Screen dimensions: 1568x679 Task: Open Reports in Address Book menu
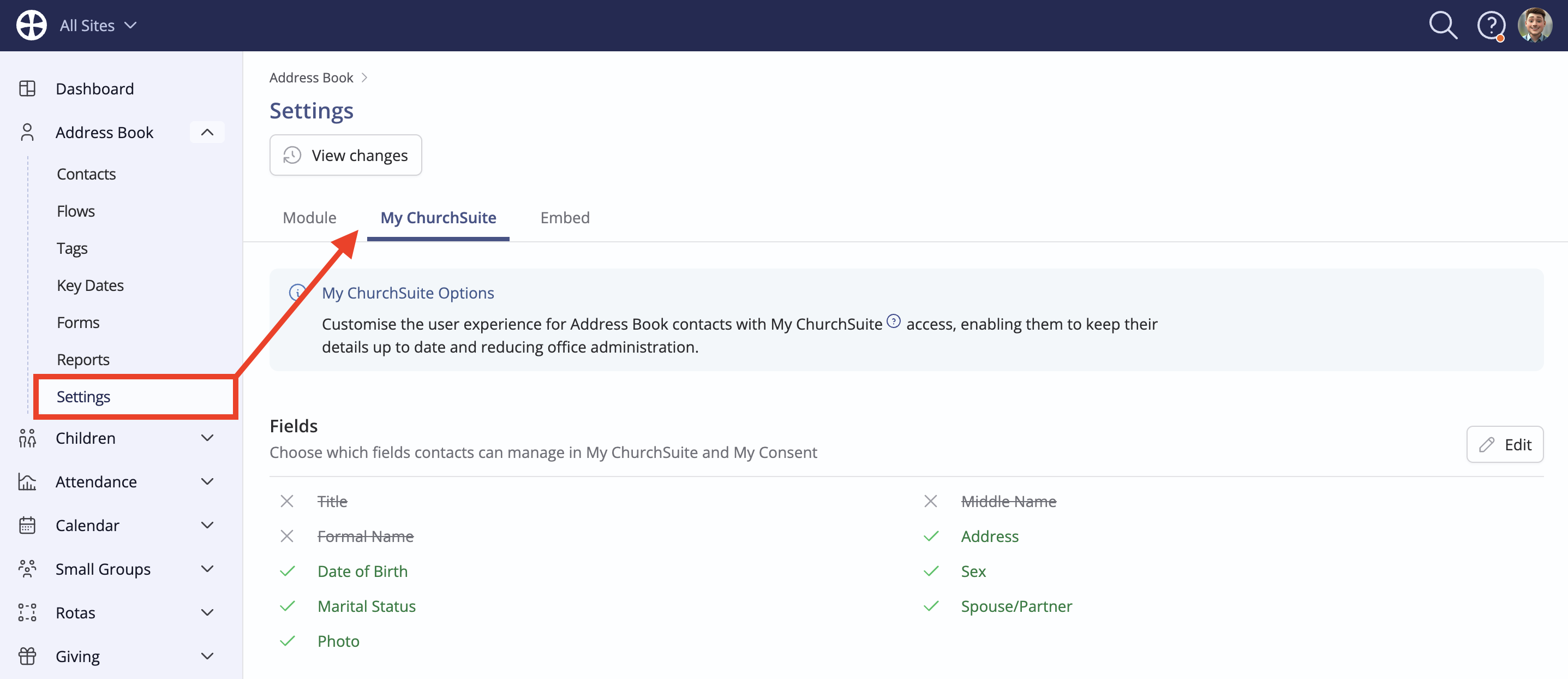point(83,360)
